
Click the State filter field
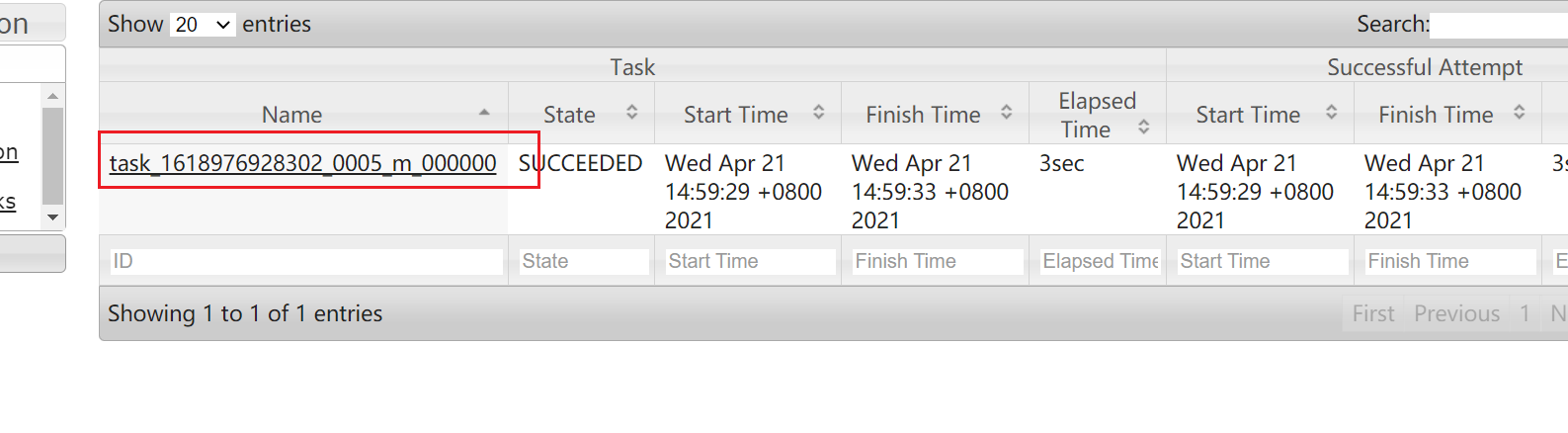pos(584,261)
